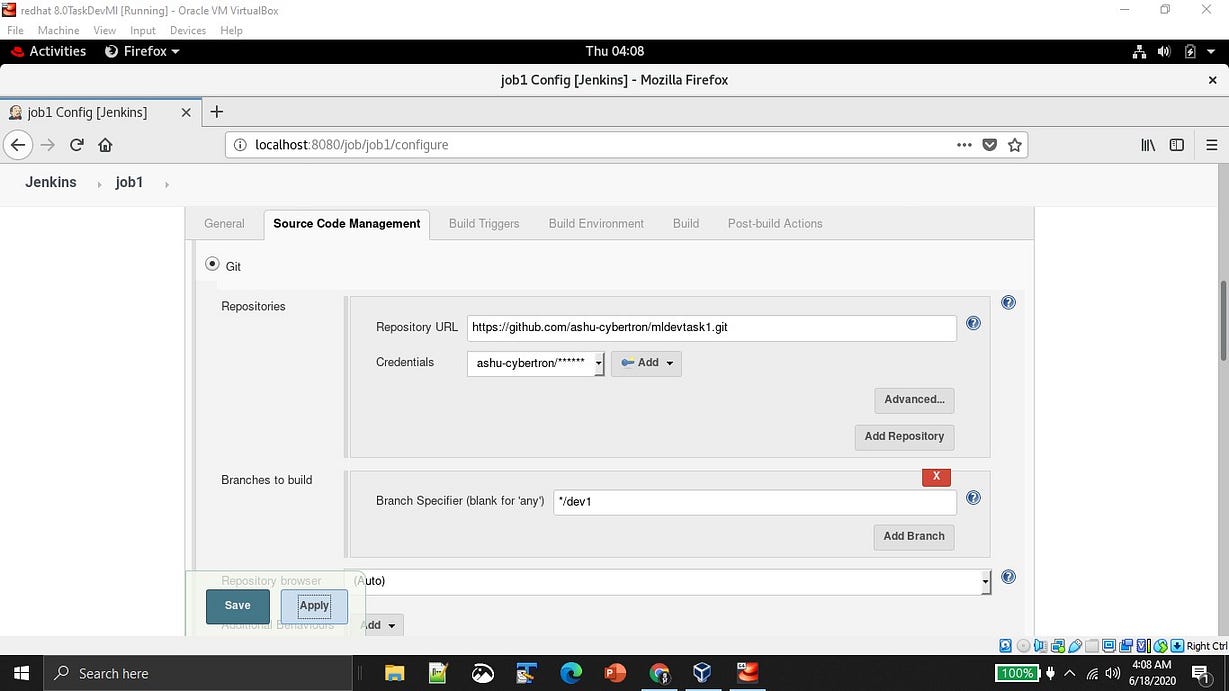Open GNOME network status icon

(x=1139, y=51)
